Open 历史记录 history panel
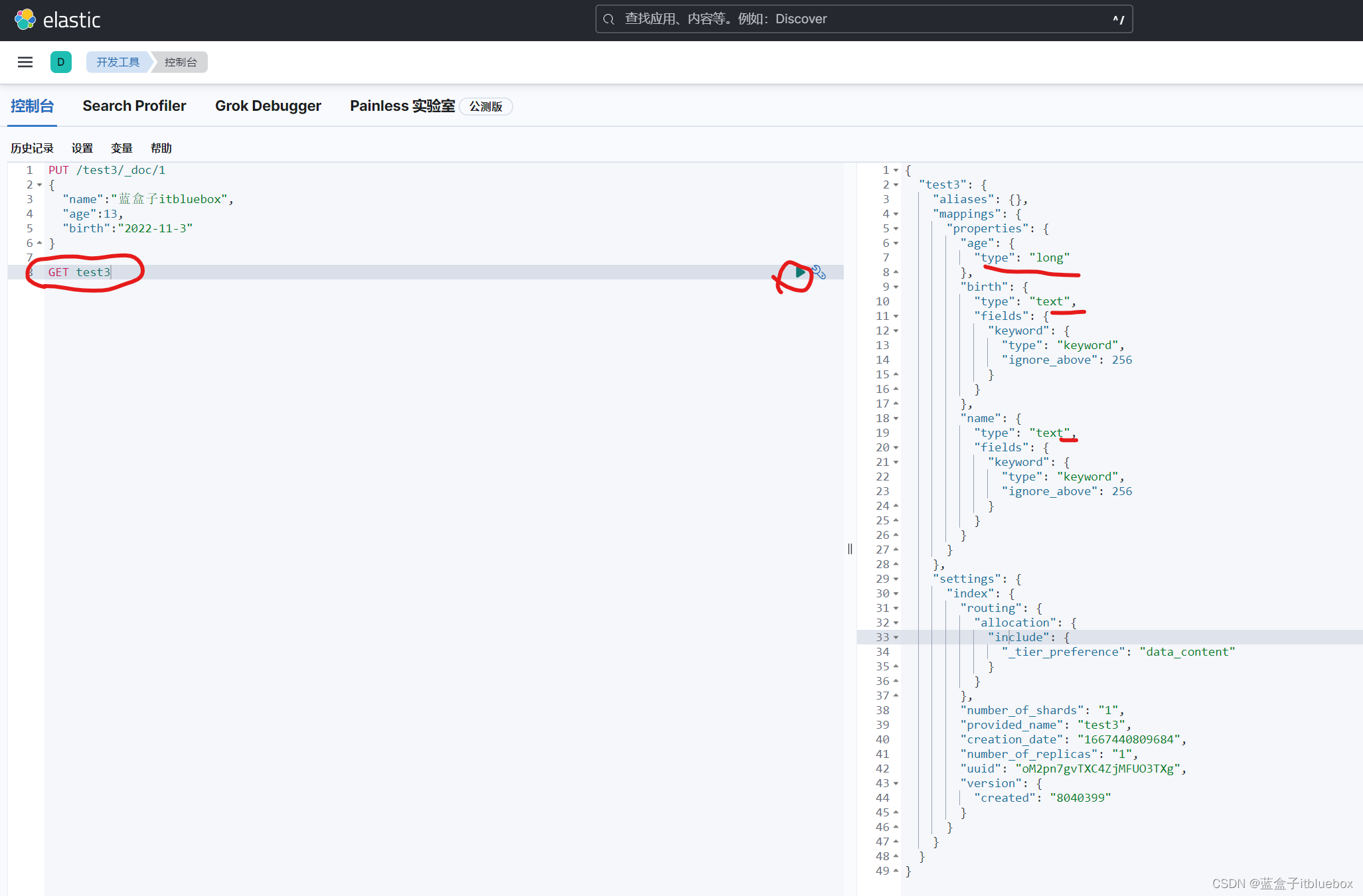 tap(32, 148)
